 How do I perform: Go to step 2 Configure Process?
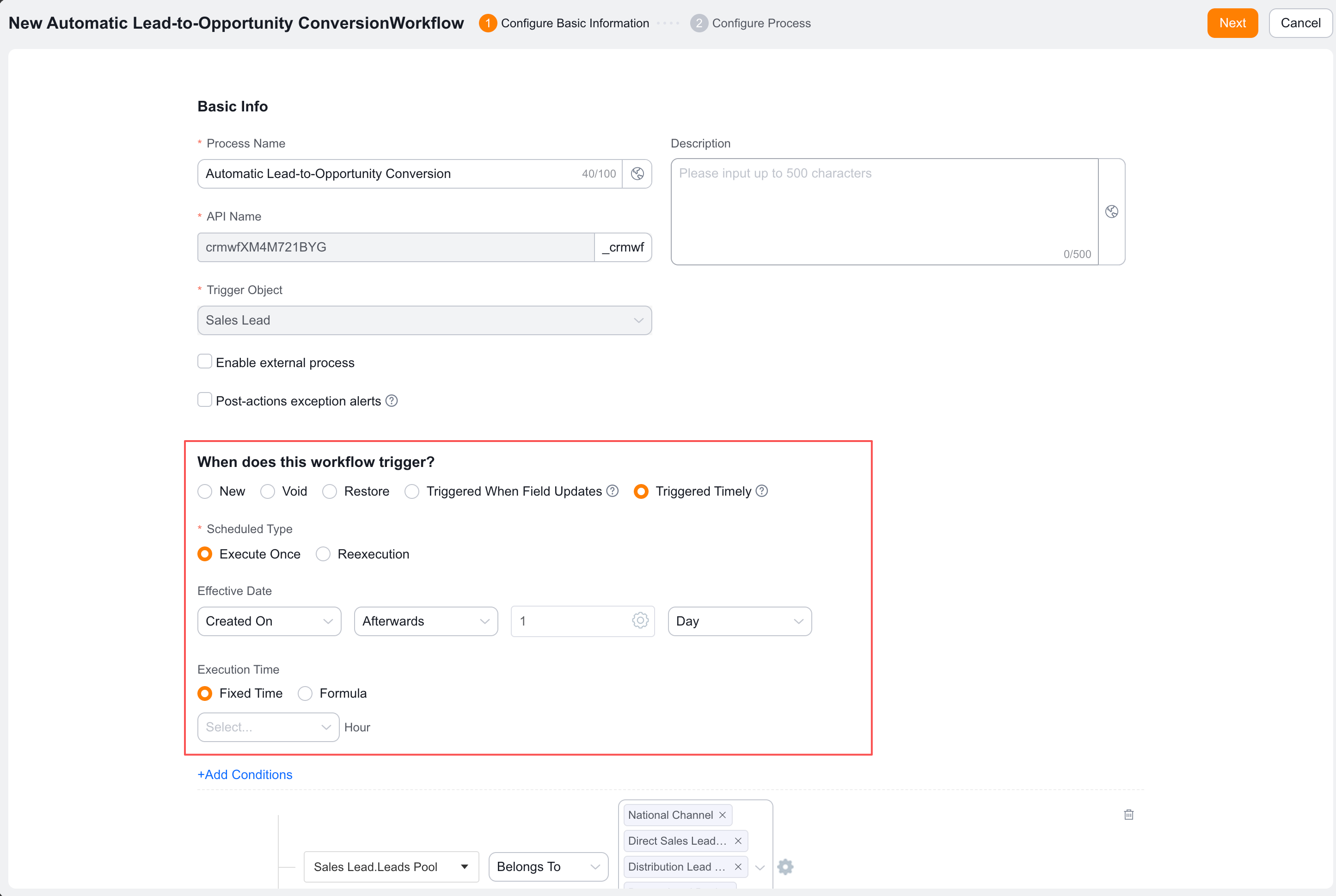(x=750, y=23)
